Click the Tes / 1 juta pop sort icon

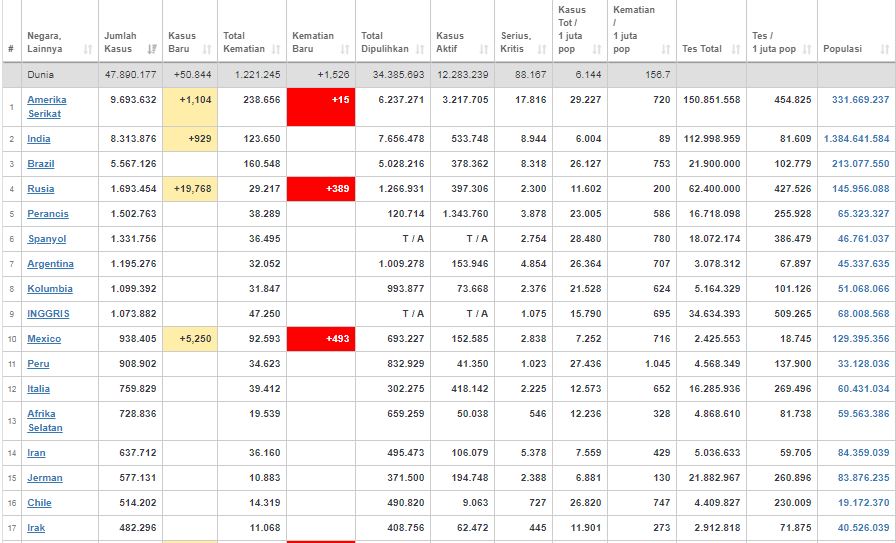click(807, 49)
